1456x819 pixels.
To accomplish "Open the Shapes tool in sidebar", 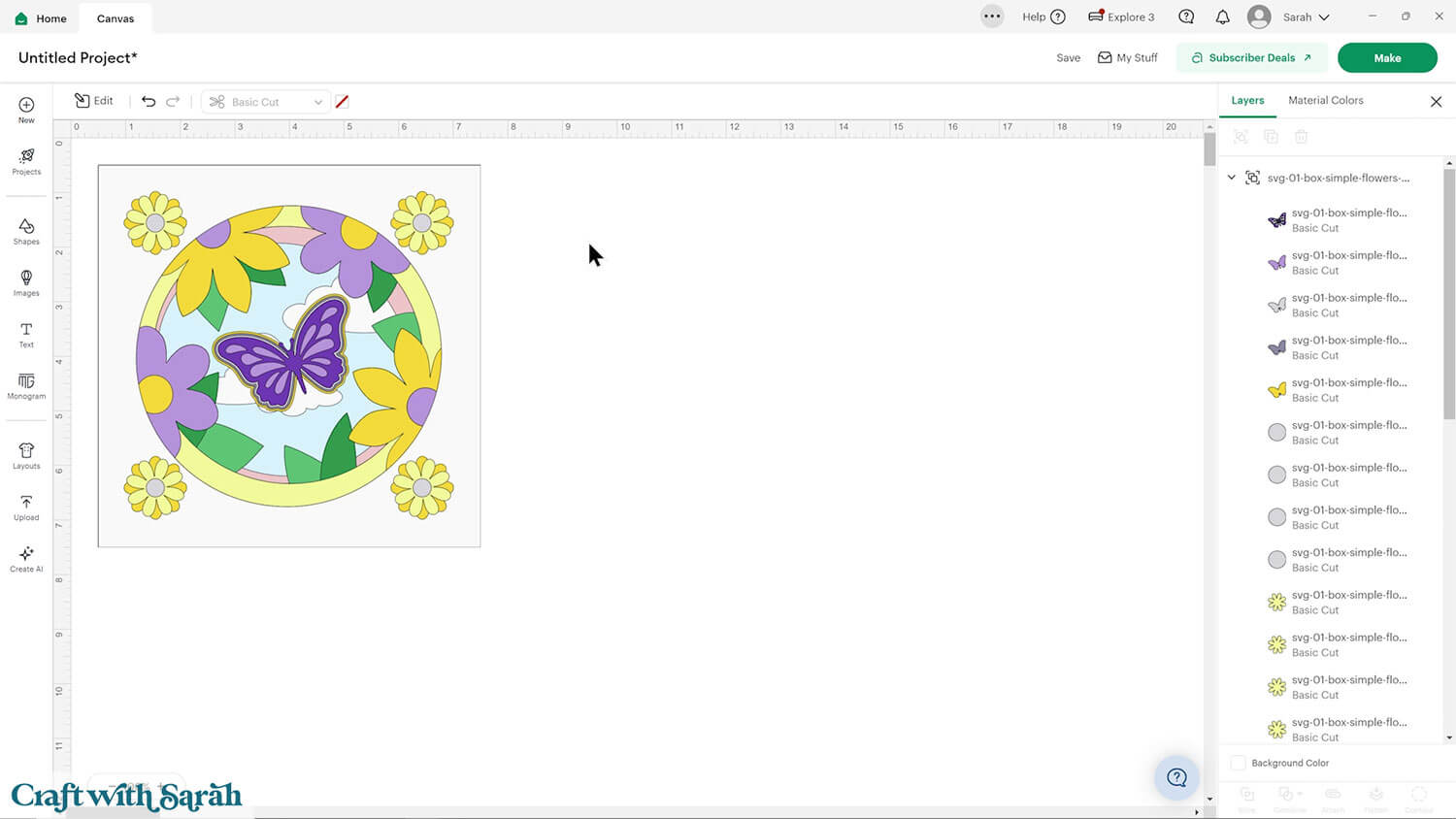I will click(26, 231).
